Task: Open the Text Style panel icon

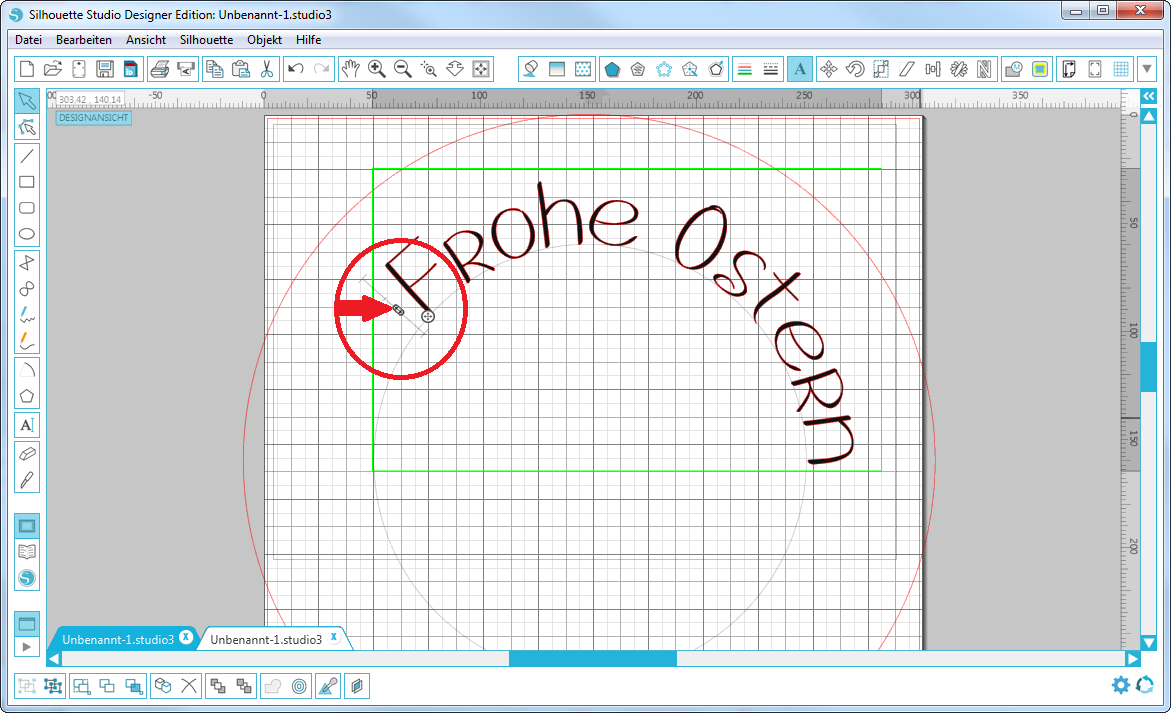Action: click(x=799, y=69)
